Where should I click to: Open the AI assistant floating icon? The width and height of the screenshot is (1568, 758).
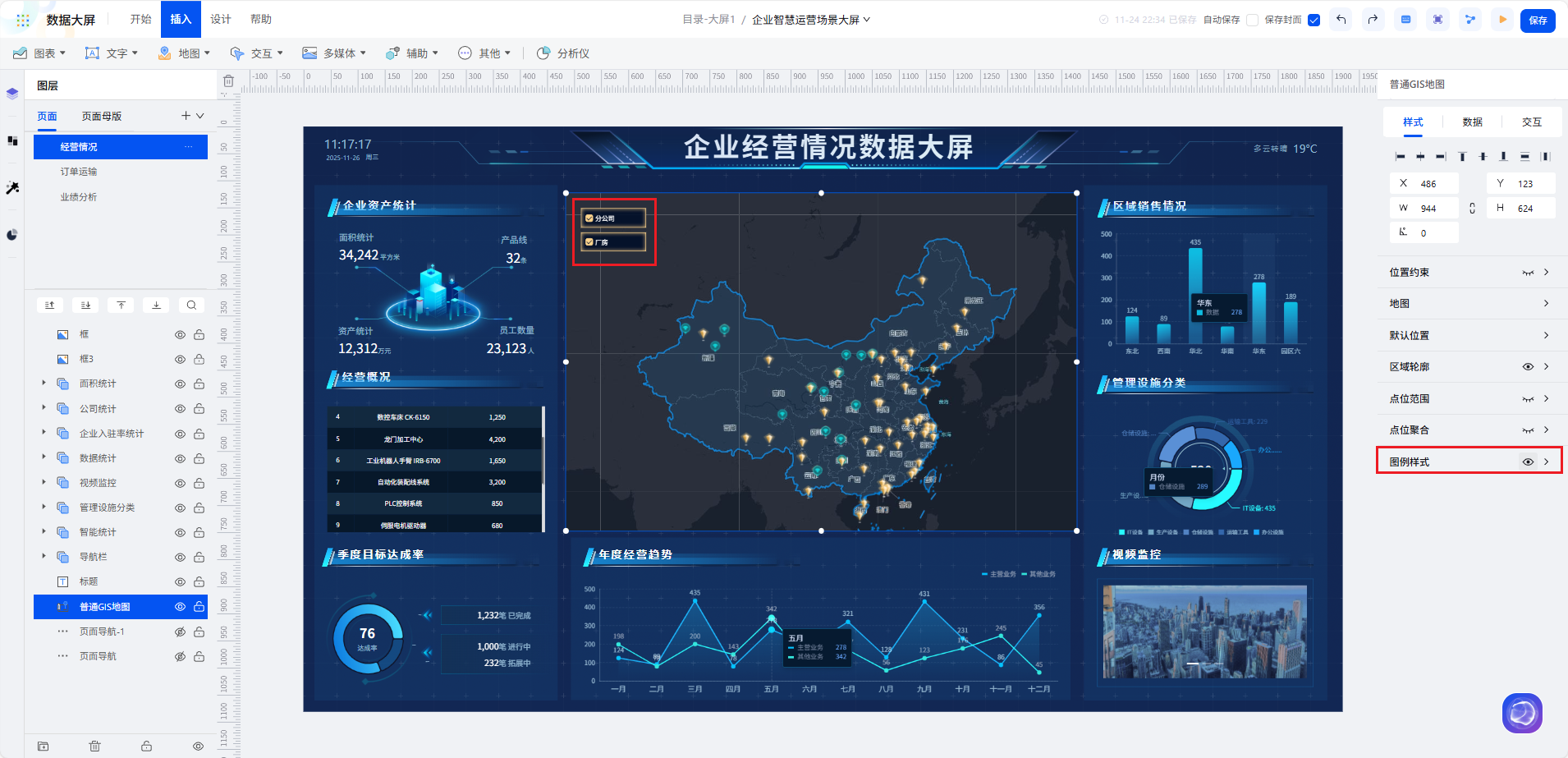point(1522,713)
